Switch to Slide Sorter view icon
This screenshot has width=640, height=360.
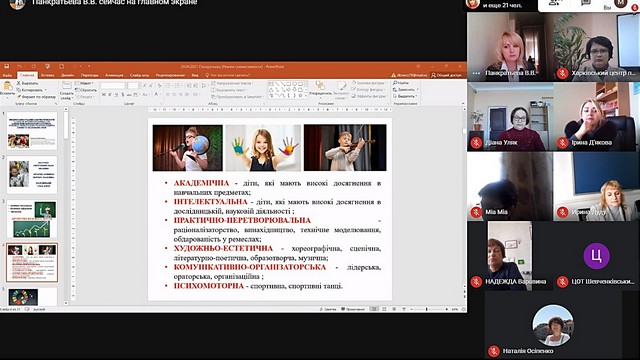point(384,309)
